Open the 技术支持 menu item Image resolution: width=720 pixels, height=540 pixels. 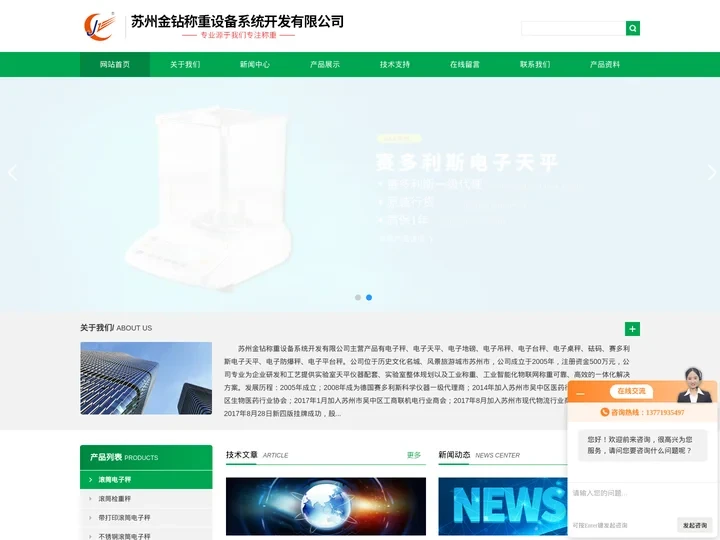click(x=395, y=64)
